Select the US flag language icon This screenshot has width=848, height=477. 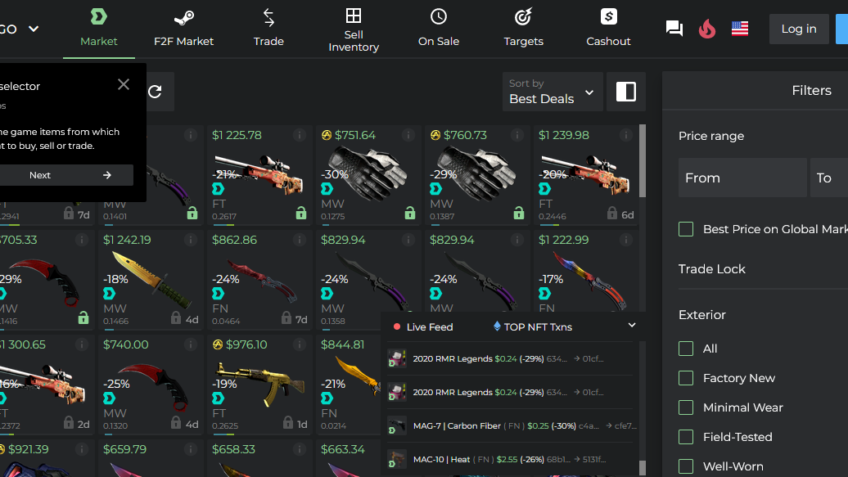pos(740,29)
